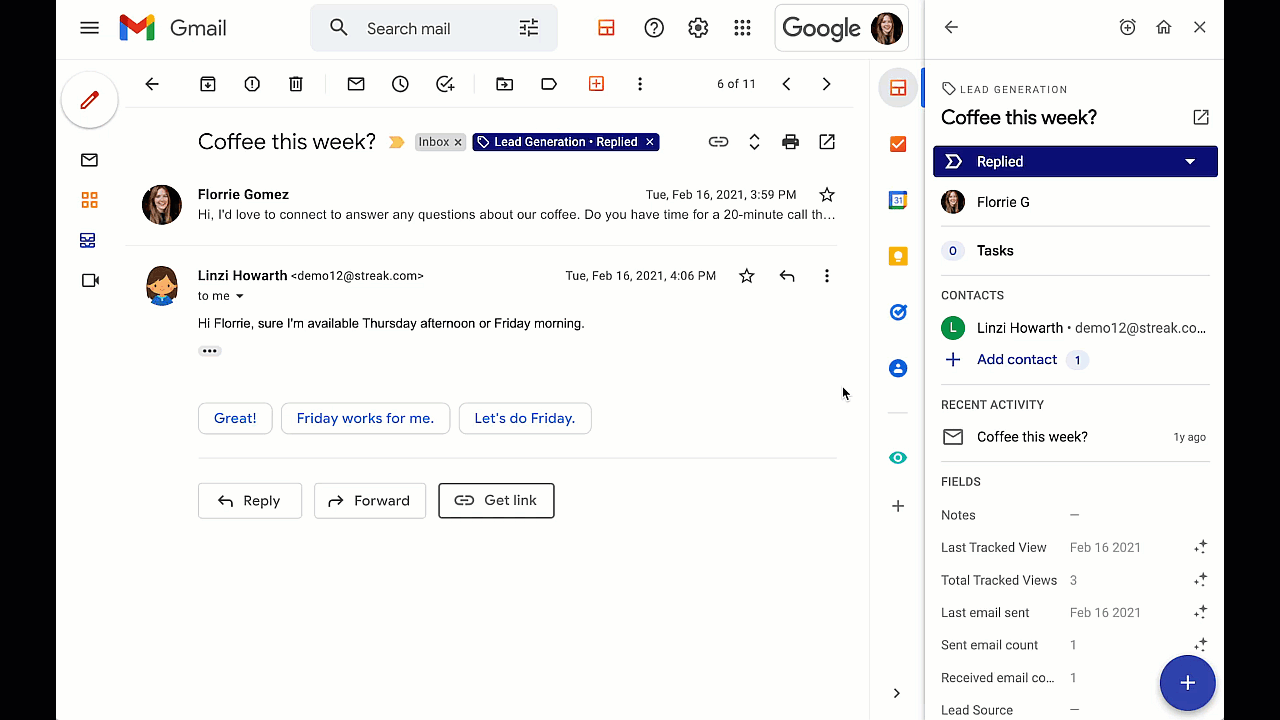Open more options for Linzi's message

(826, 275)
